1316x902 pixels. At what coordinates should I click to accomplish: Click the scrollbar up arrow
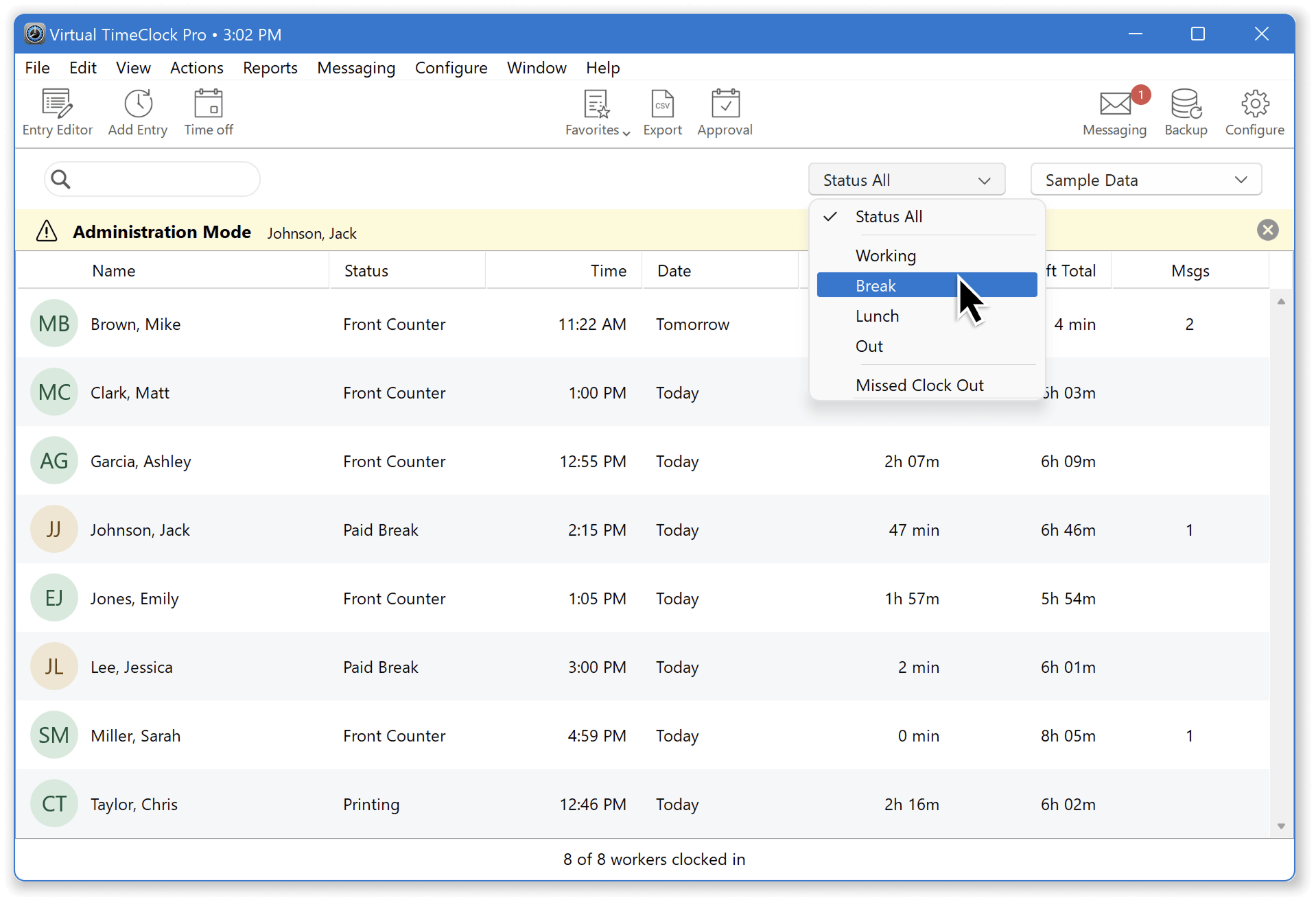point(1281,302)
